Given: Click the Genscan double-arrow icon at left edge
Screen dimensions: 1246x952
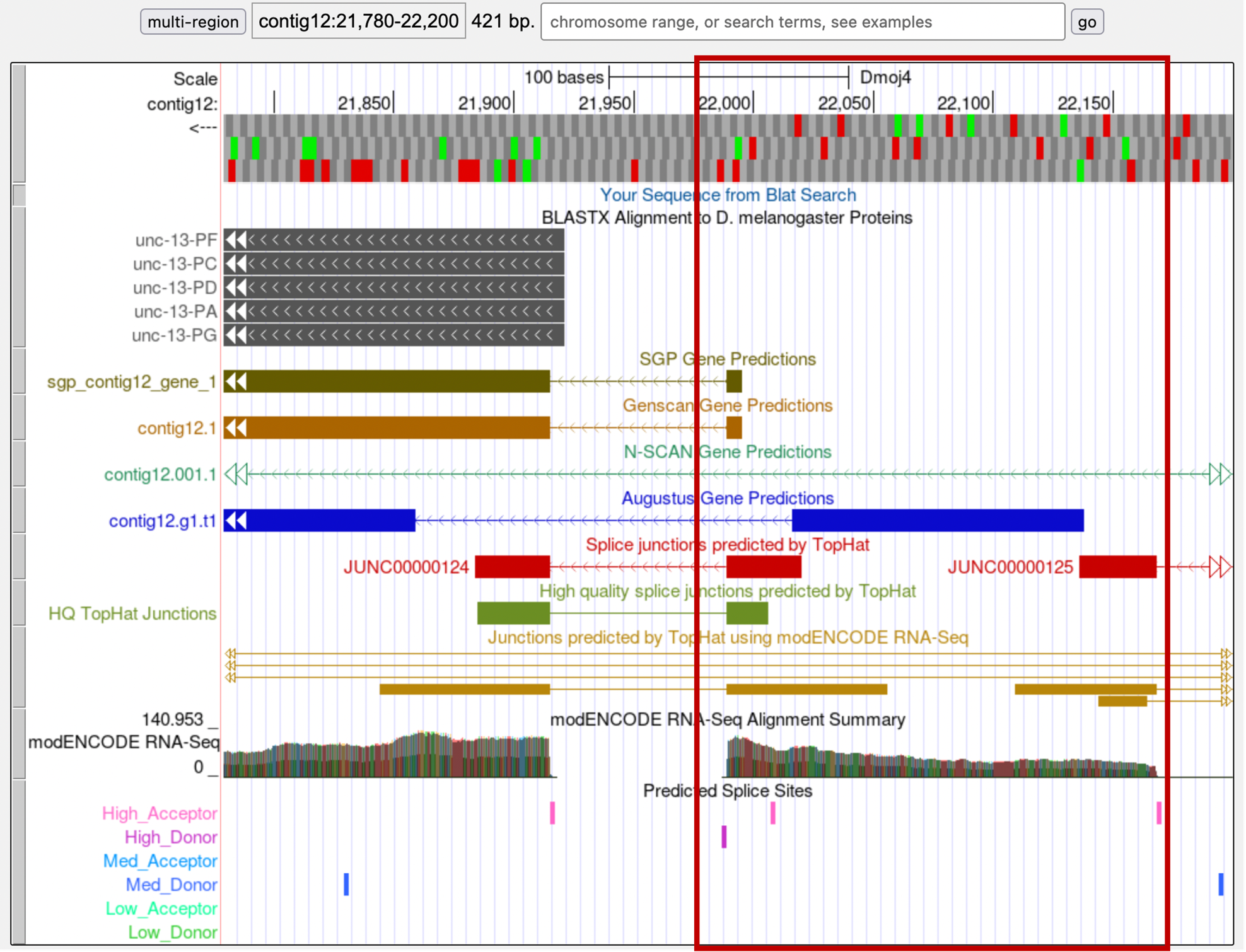Looking at the screenshot, I should click(x=236, y=428).
